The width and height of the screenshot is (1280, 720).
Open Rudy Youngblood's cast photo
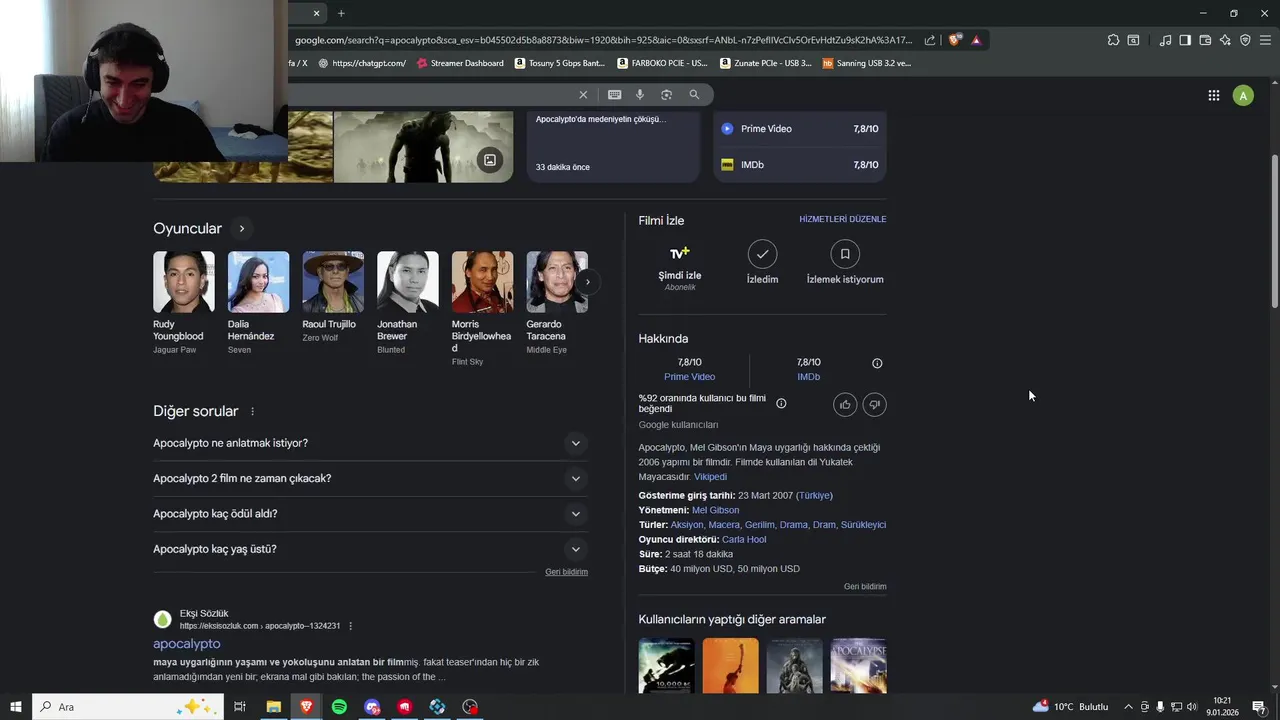click(x=184, y=282)
